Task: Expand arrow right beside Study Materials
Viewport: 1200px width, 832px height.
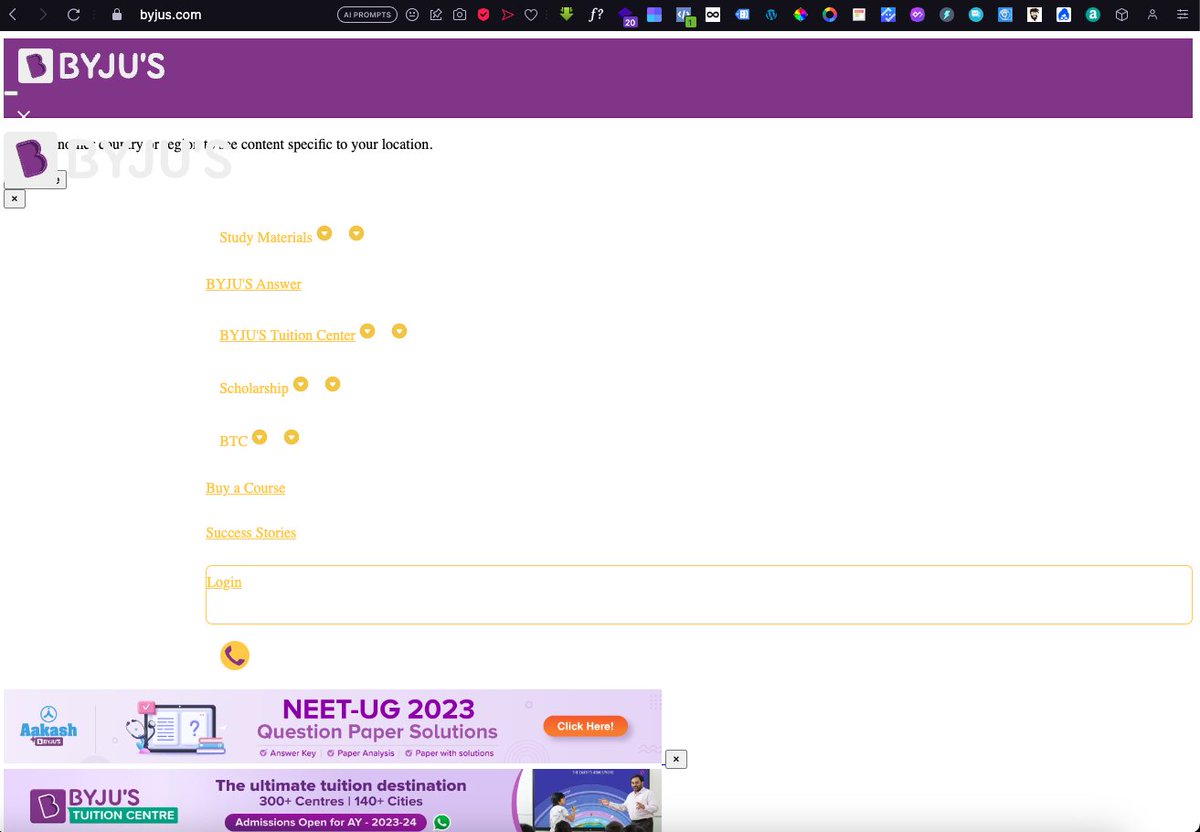Action: coord(324,233)
